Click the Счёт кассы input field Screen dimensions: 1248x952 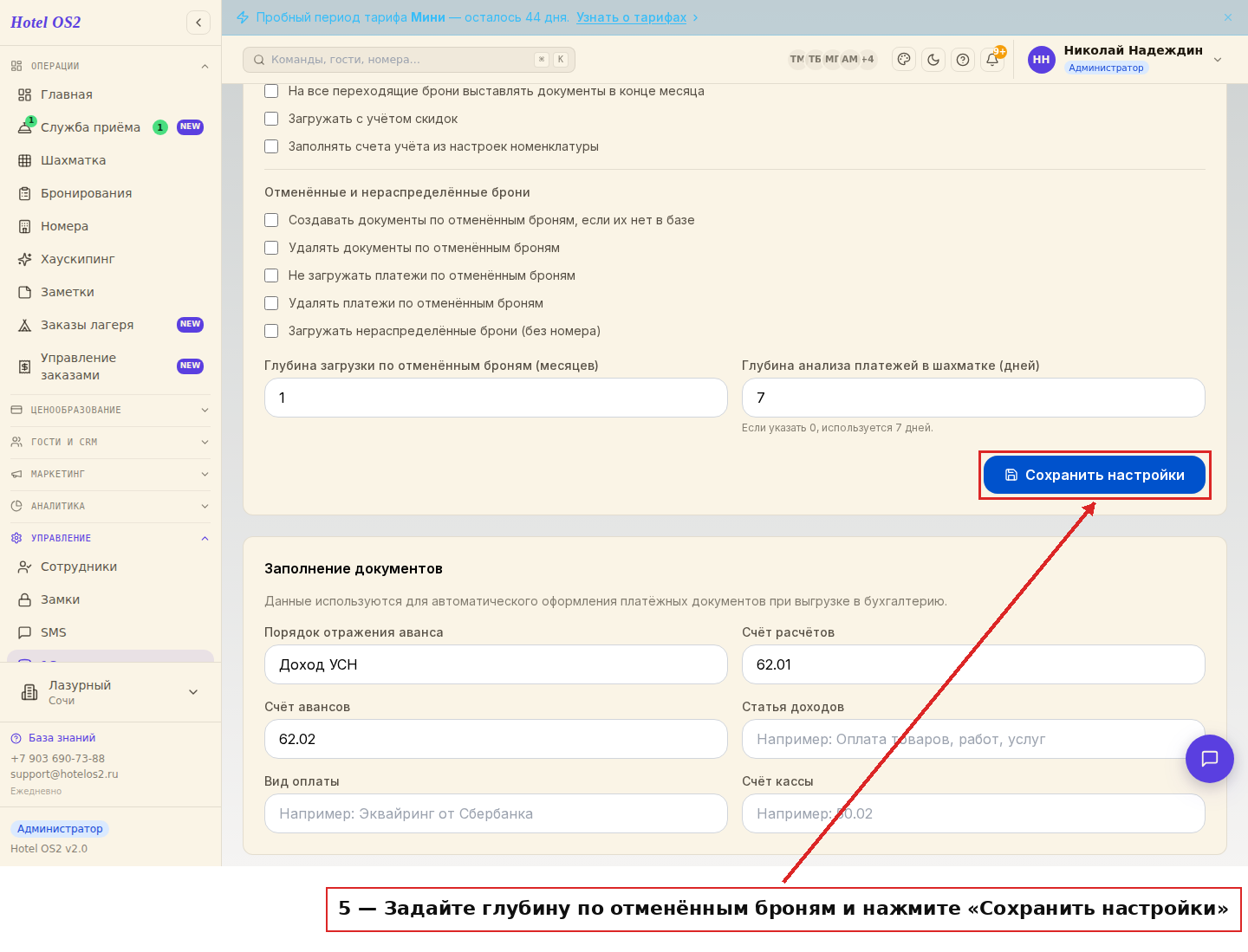pos(973,813)
